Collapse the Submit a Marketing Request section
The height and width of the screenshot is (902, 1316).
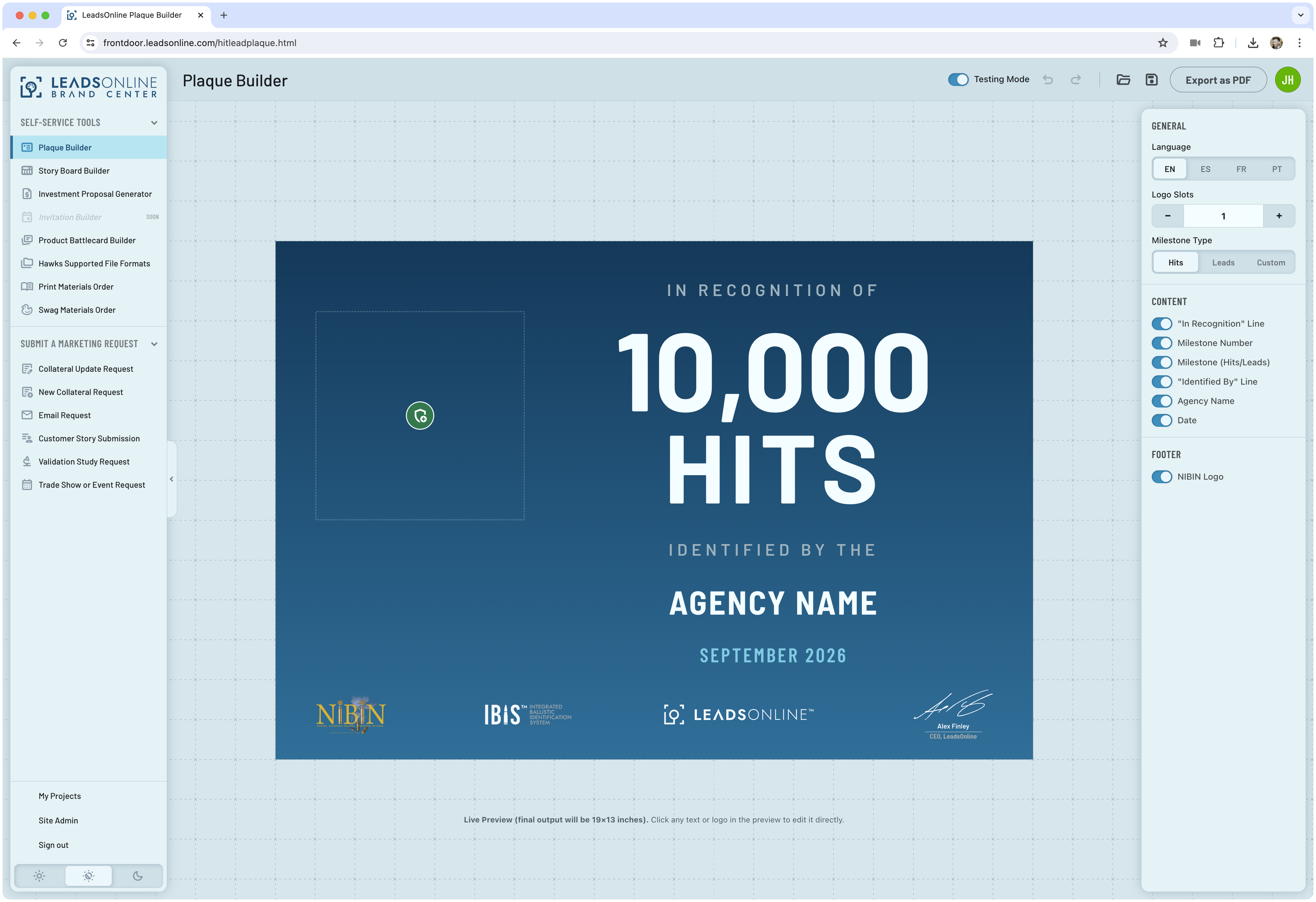point(154,344)
